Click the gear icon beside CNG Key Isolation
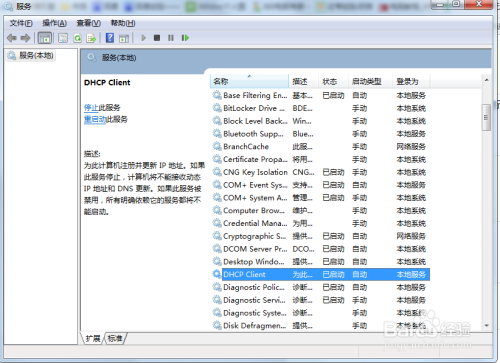500x363 pixels. [x=217, y=172]
